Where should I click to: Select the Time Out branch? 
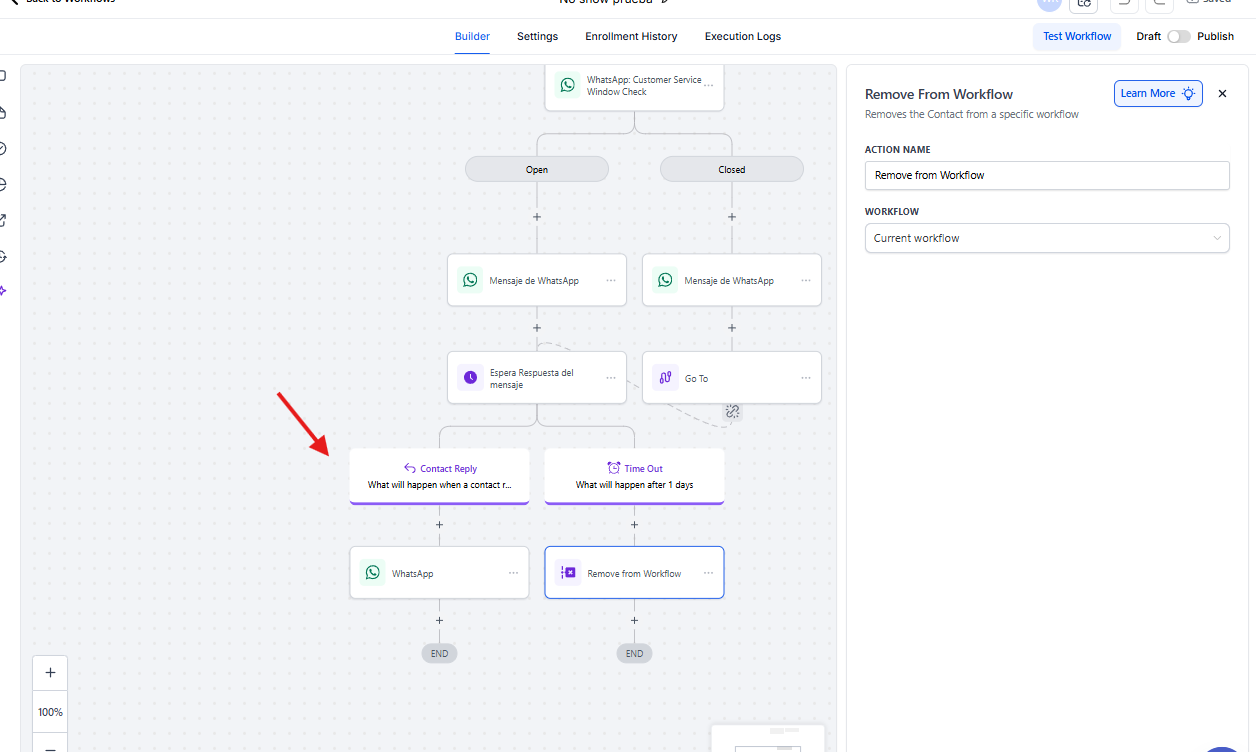[x=634, y=476]
